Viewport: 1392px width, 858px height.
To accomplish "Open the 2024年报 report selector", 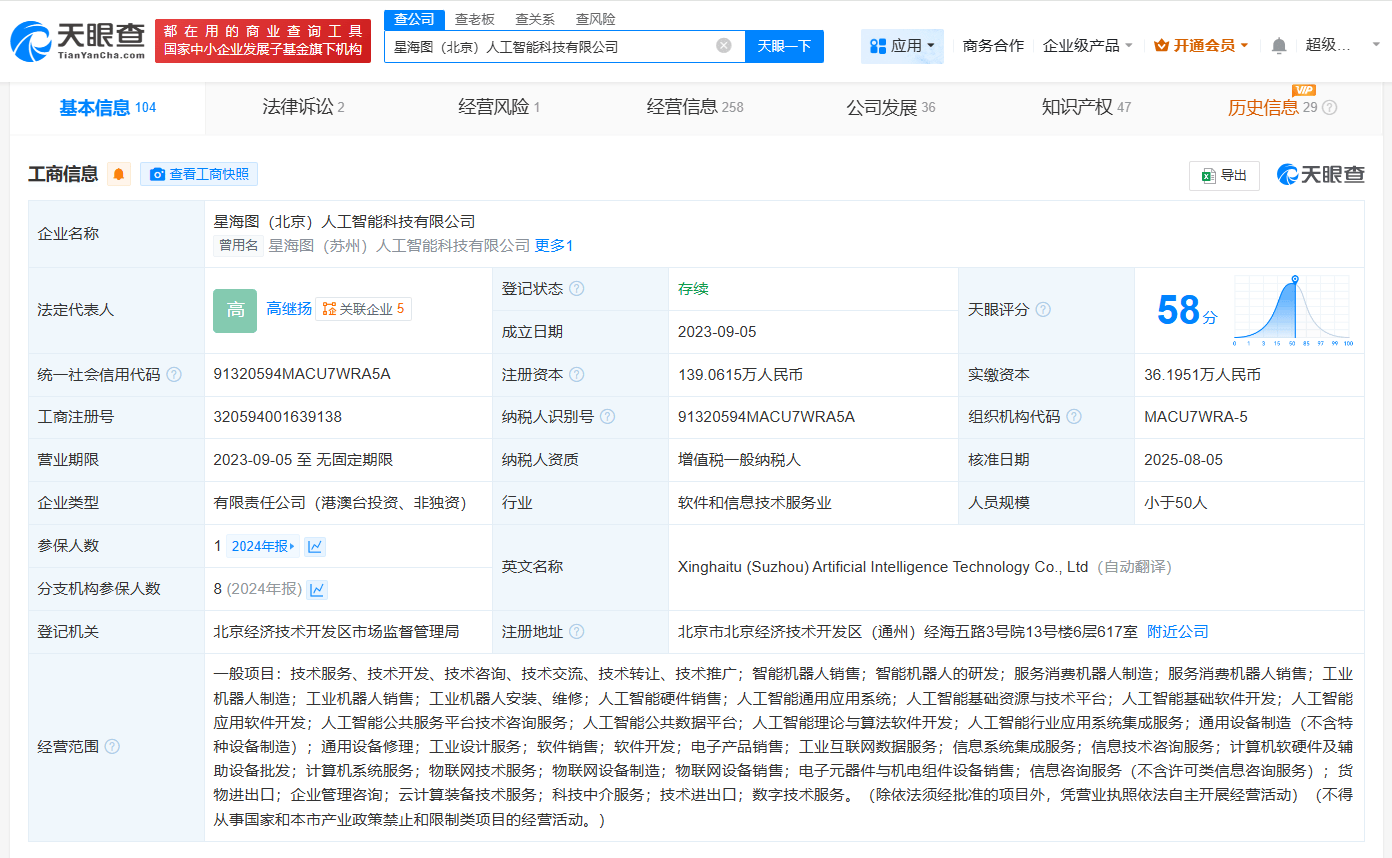I will coord(263,546).
